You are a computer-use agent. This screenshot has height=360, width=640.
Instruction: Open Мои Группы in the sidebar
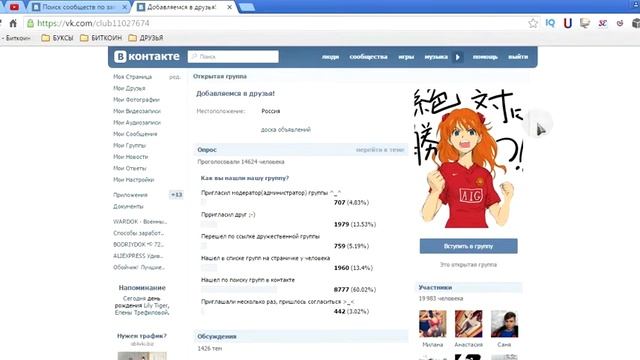129,145
